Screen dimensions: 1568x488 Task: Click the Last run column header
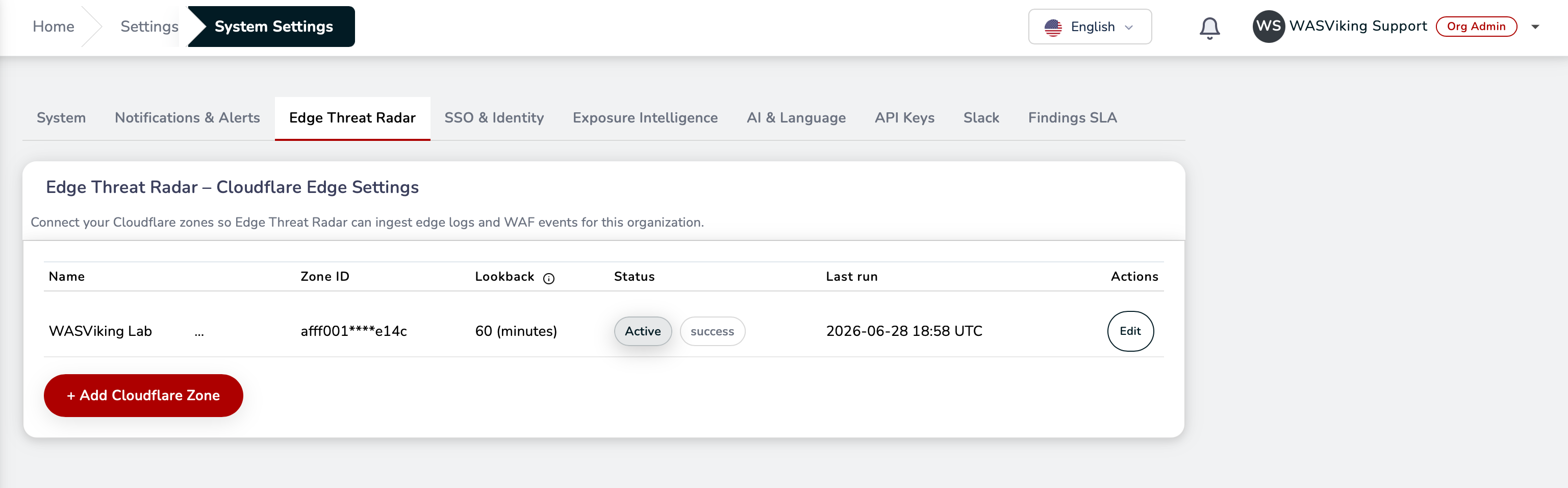coord(851,277)
